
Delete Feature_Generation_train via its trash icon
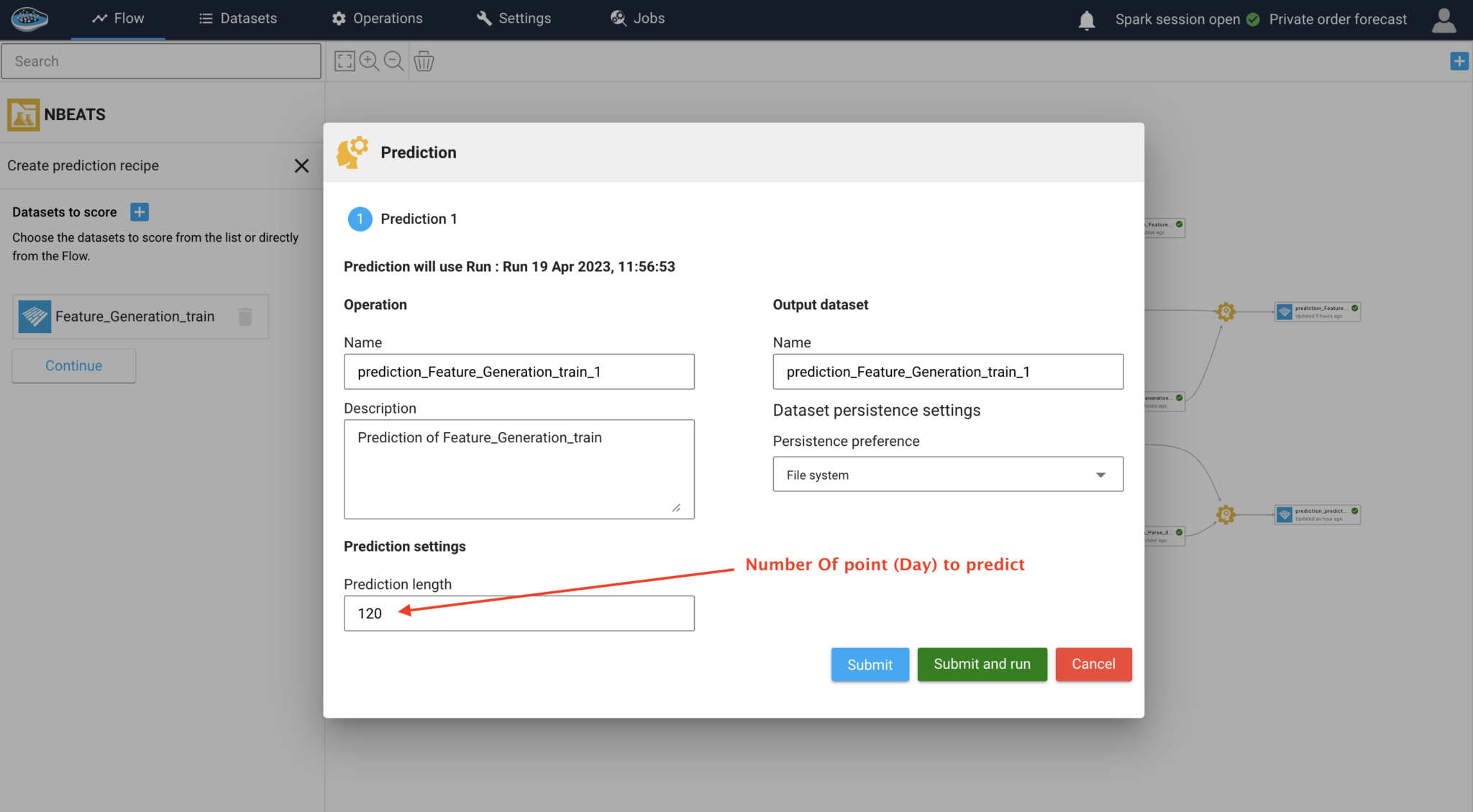click(x=245, y=316)
